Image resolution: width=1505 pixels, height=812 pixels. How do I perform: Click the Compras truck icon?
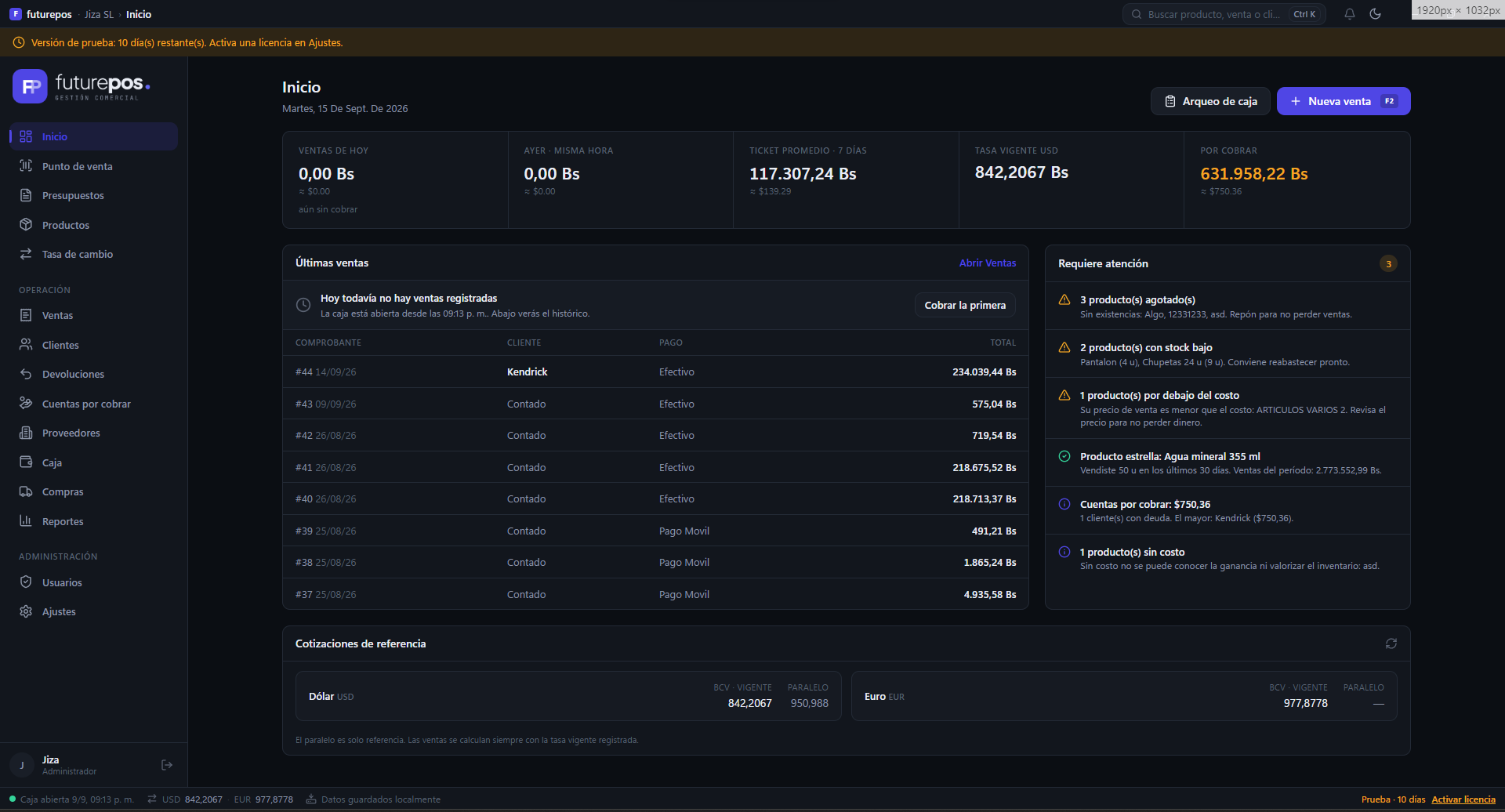tap(26, 491)
